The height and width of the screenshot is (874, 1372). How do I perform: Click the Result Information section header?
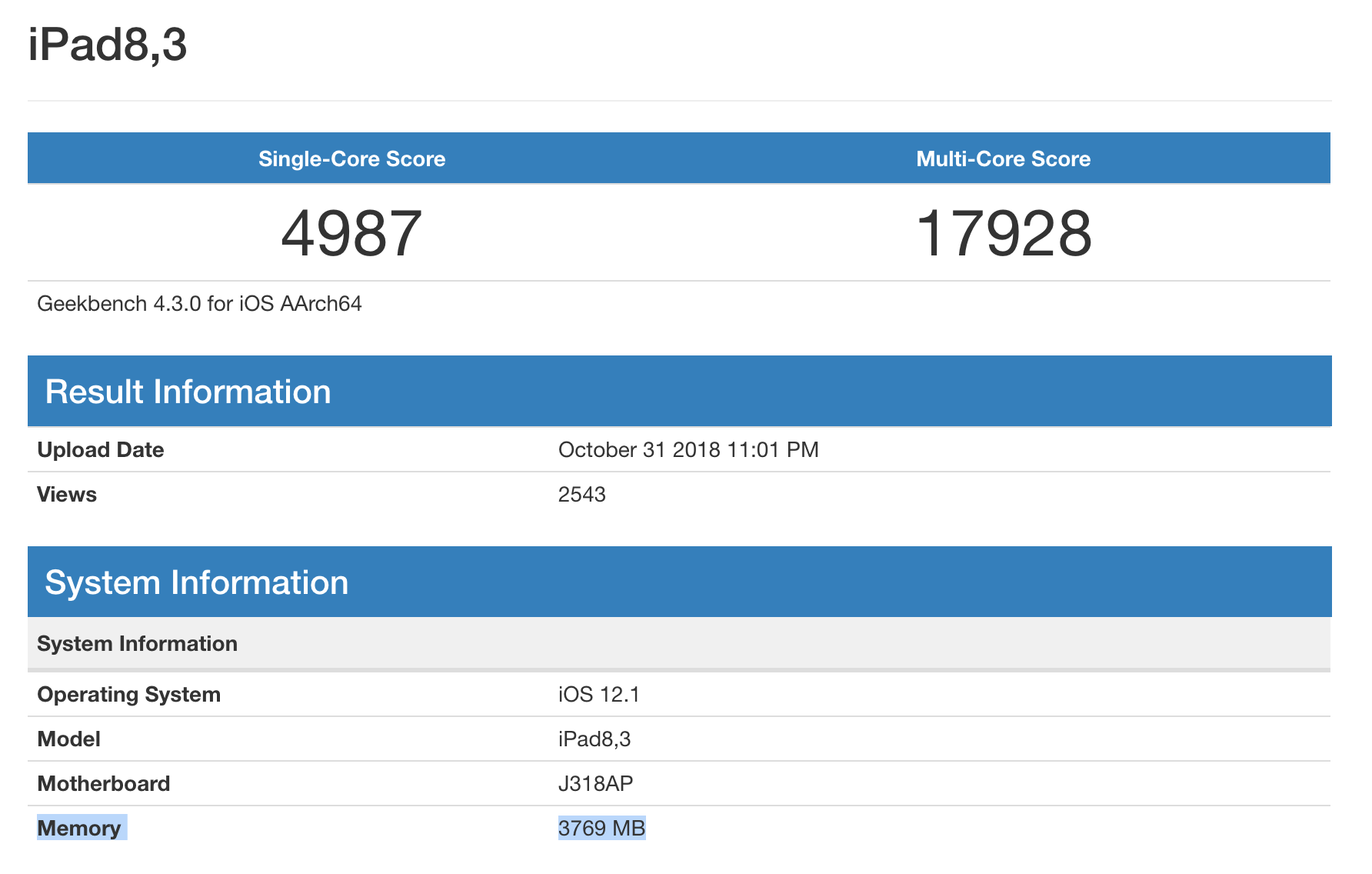[680, 391]
